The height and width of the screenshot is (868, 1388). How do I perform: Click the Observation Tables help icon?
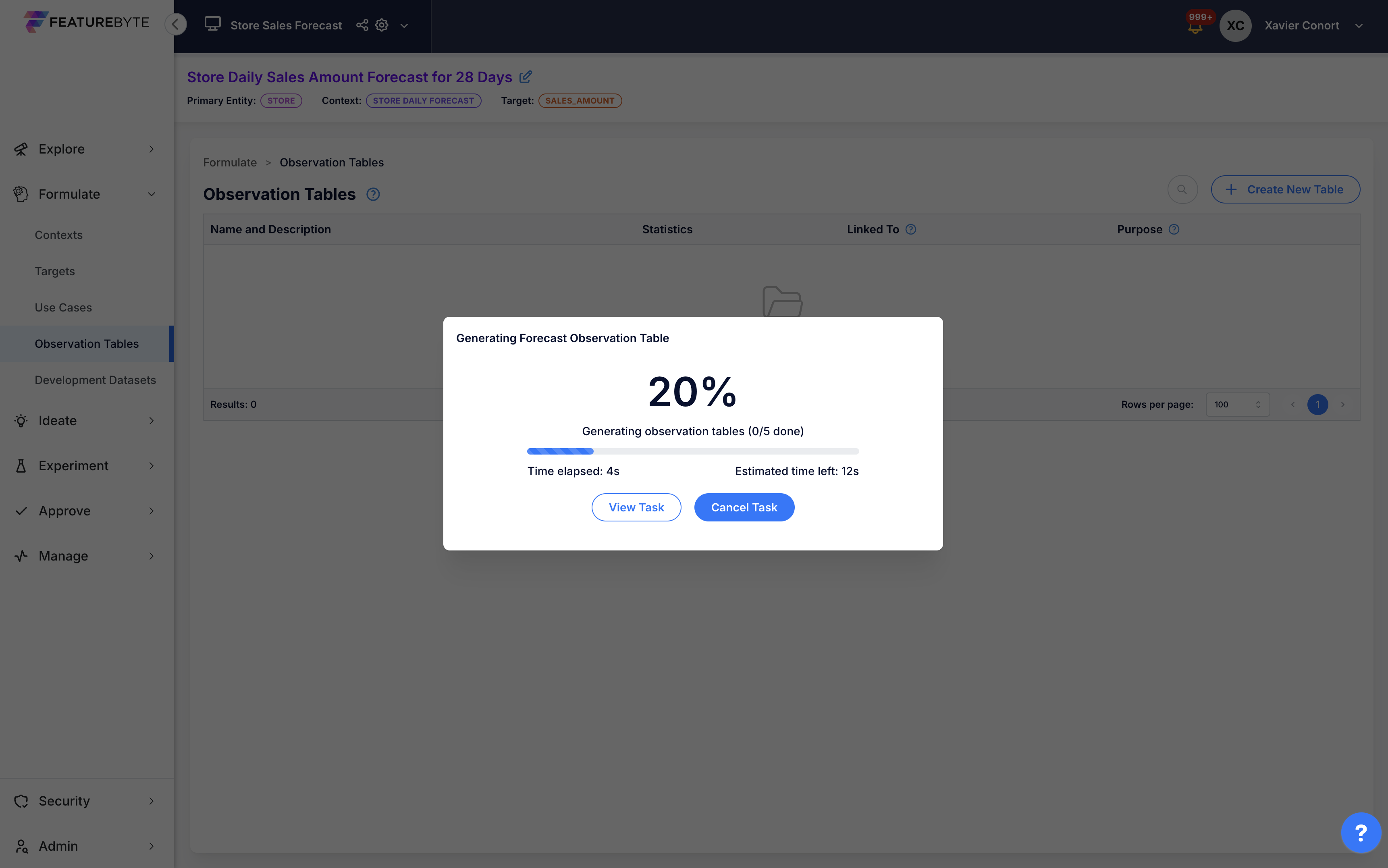pyautogui.click(x=372, y=195)
